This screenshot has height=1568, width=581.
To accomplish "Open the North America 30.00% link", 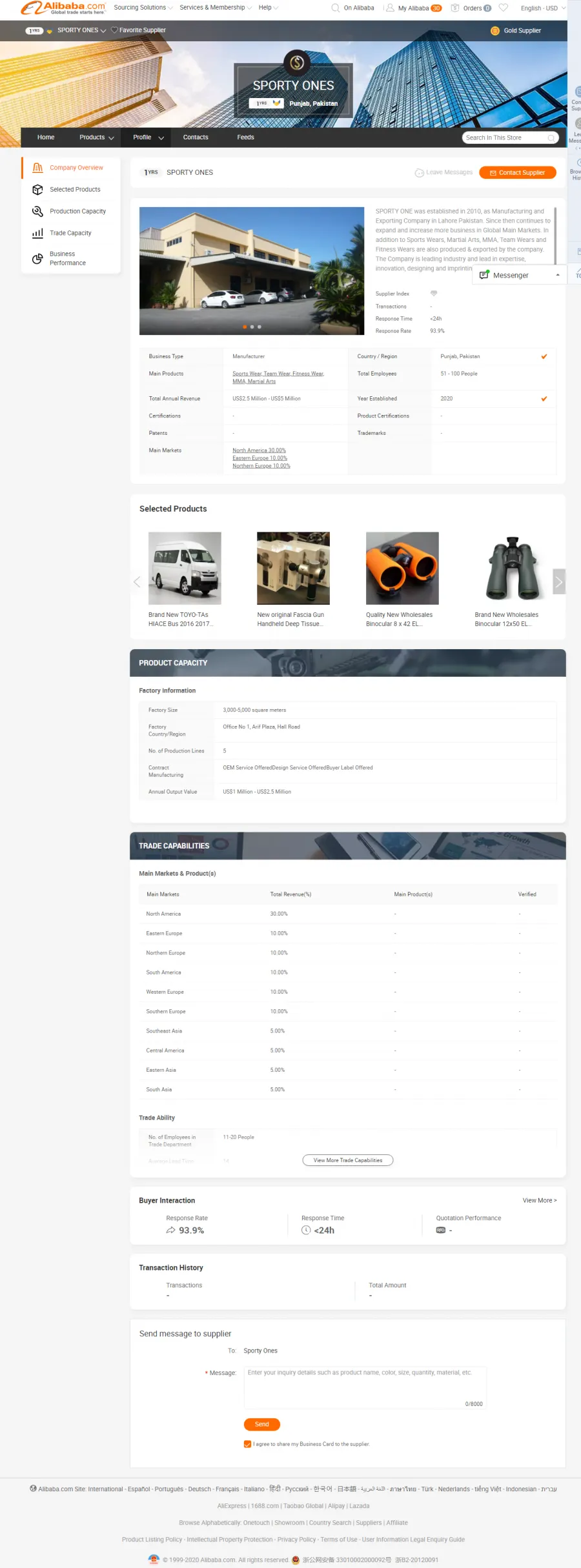I will 259,450.
